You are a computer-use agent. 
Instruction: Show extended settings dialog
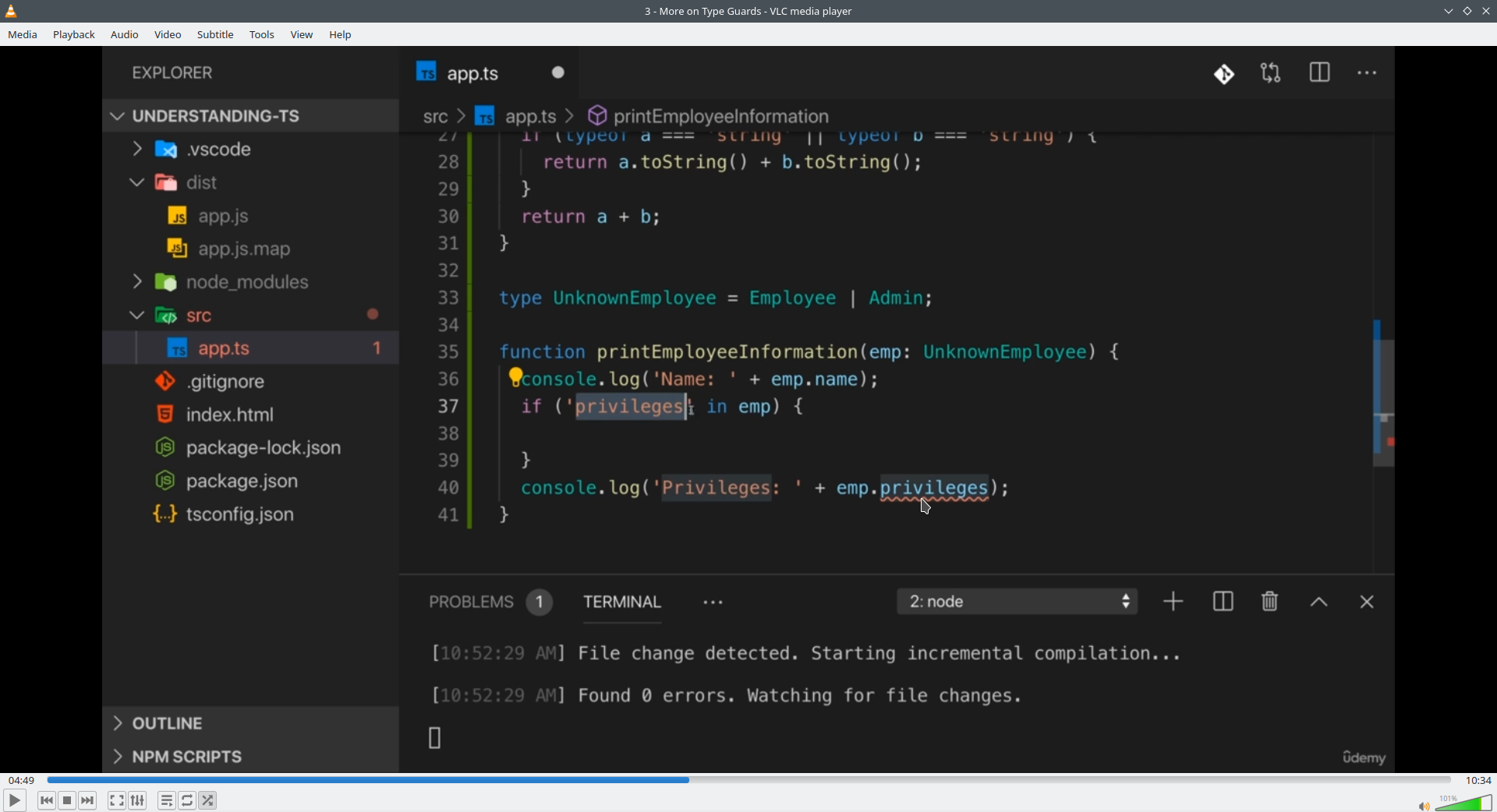[x=138, y=801]
